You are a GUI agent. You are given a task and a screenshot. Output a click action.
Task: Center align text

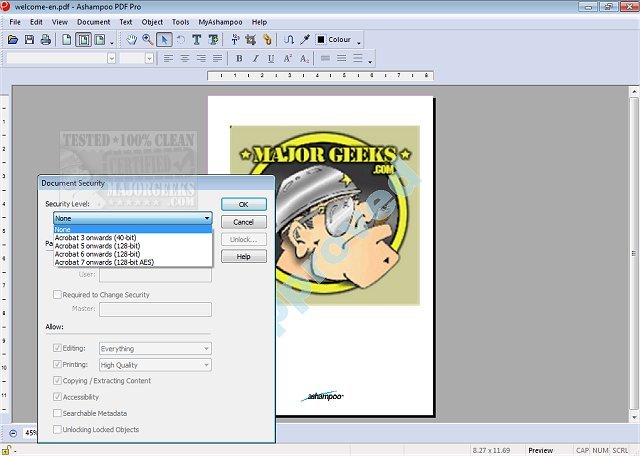[x=184, y=59]
